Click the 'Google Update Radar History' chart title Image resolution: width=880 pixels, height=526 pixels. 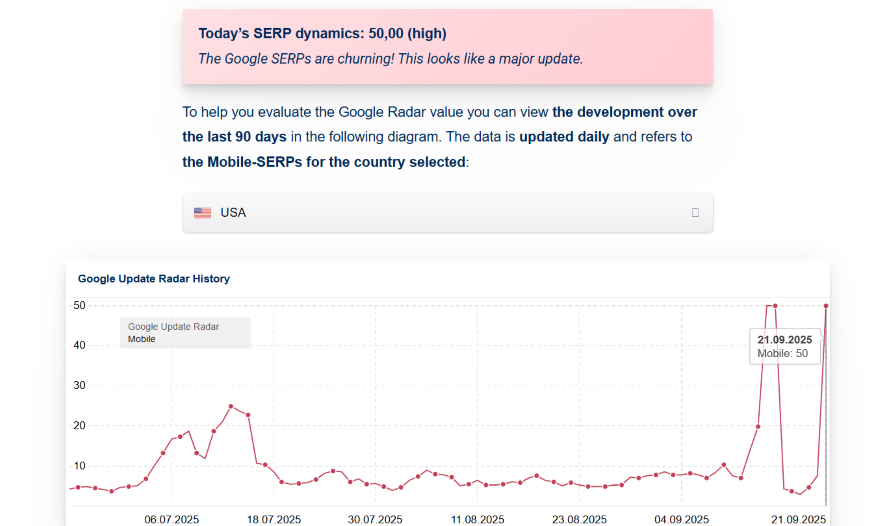click(x=154, y=278)
